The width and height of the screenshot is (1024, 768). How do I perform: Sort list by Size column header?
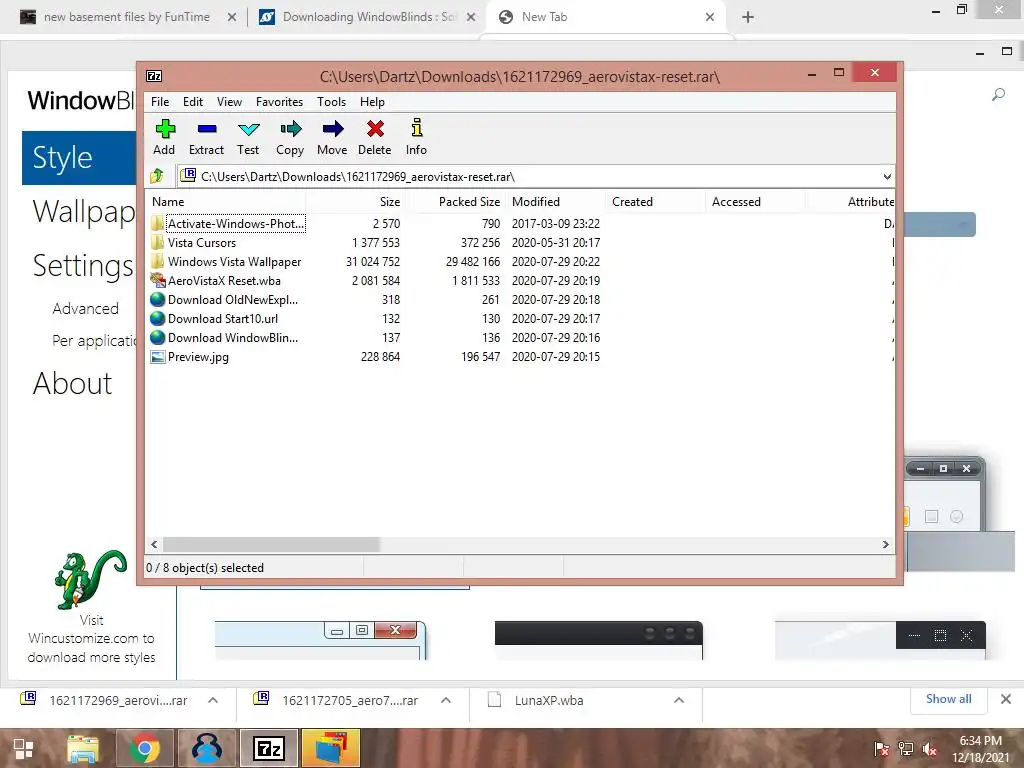tap(355, 202)
